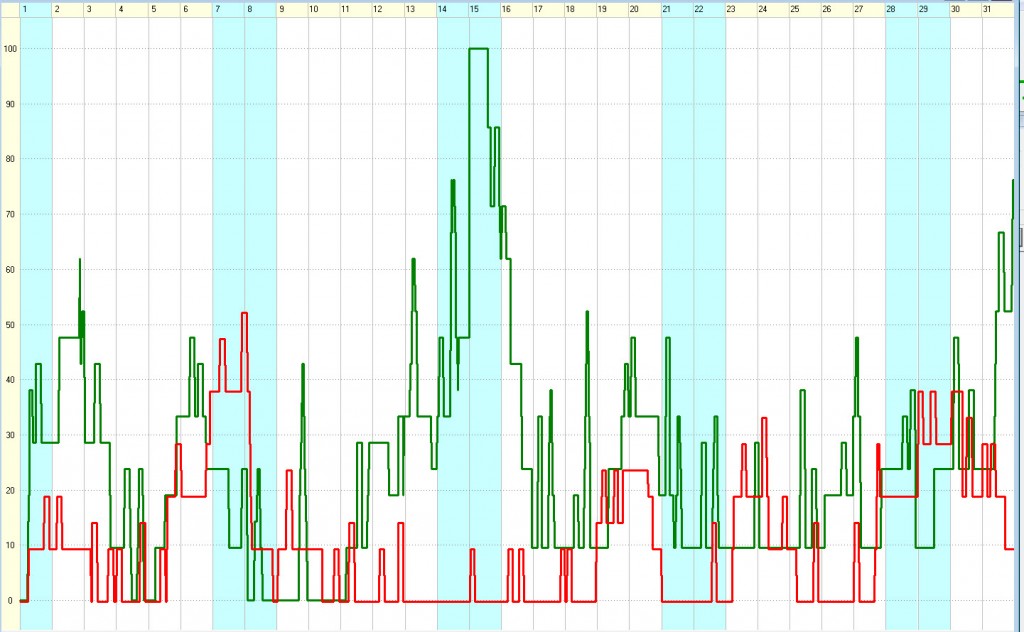Click day 14 in the date header

click(453, 9)
